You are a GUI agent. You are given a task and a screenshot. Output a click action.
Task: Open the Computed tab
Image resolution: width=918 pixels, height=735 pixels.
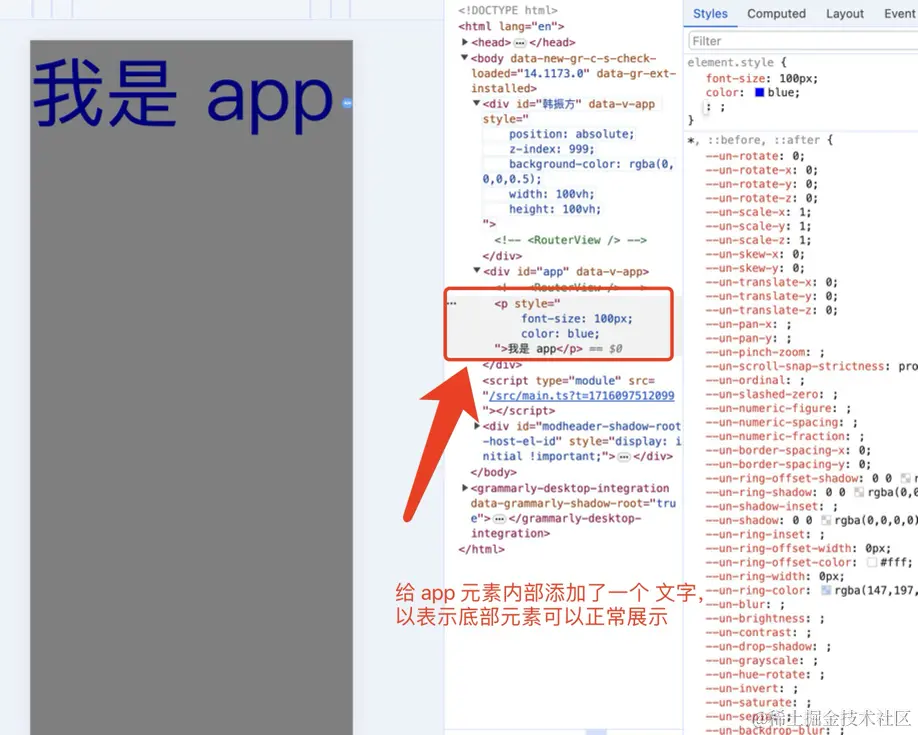point(776,13)
